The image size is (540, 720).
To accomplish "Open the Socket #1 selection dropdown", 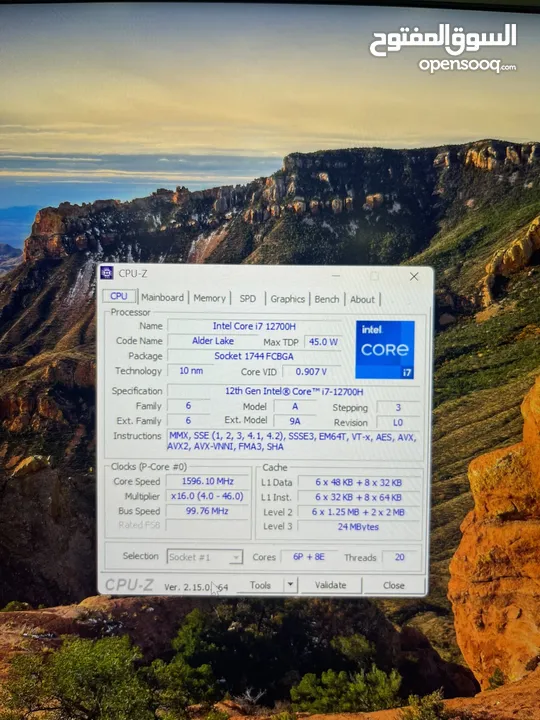I will (x=204, y=557).
